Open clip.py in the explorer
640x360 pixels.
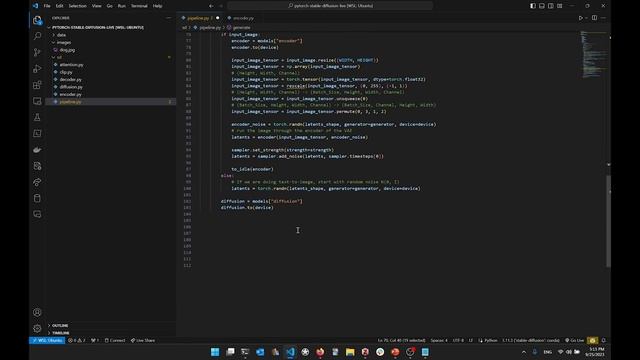tap(66, 72)
